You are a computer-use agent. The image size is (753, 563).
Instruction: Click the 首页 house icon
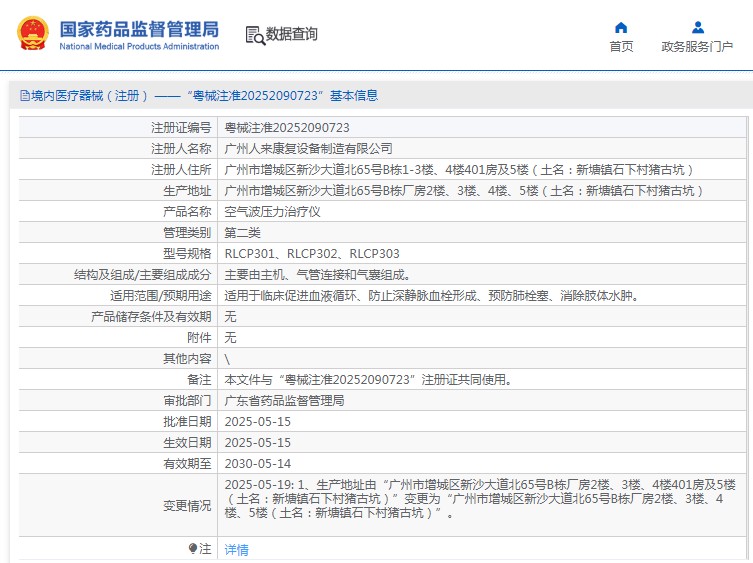pos(621,27)
